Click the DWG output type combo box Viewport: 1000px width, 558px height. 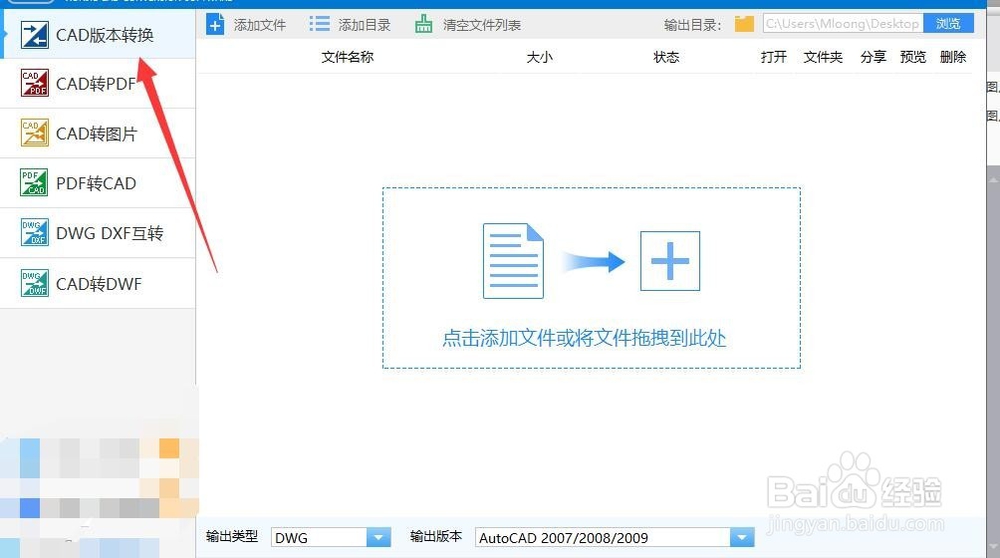coord(331,538)
